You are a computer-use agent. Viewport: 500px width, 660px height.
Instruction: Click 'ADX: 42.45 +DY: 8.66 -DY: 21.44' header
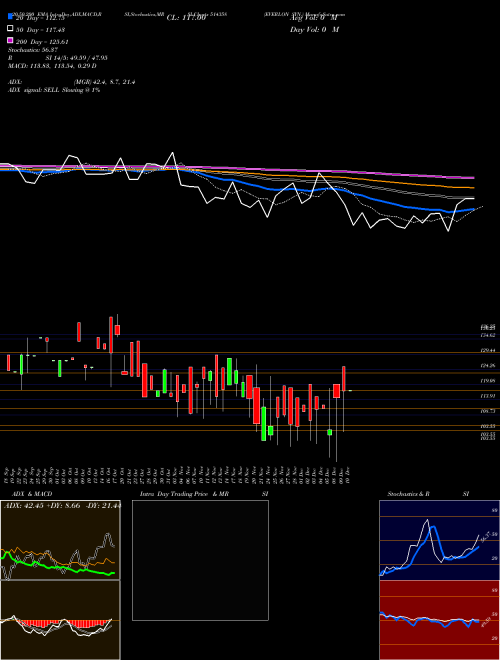tap(62, 506)
